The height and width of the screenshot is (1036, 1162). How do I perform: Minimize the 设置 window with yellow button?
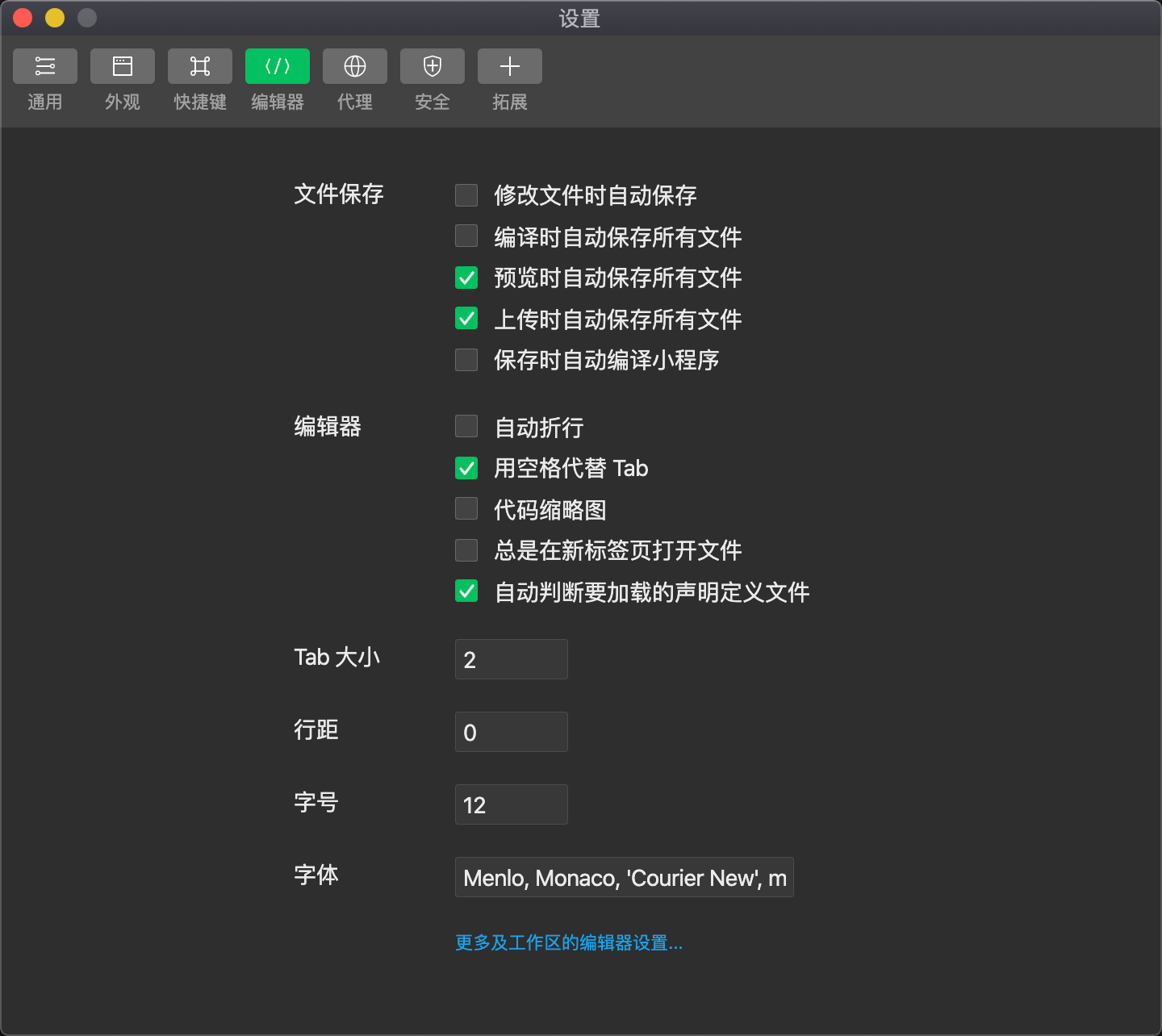pyautogui.click(x=55, y=18)
